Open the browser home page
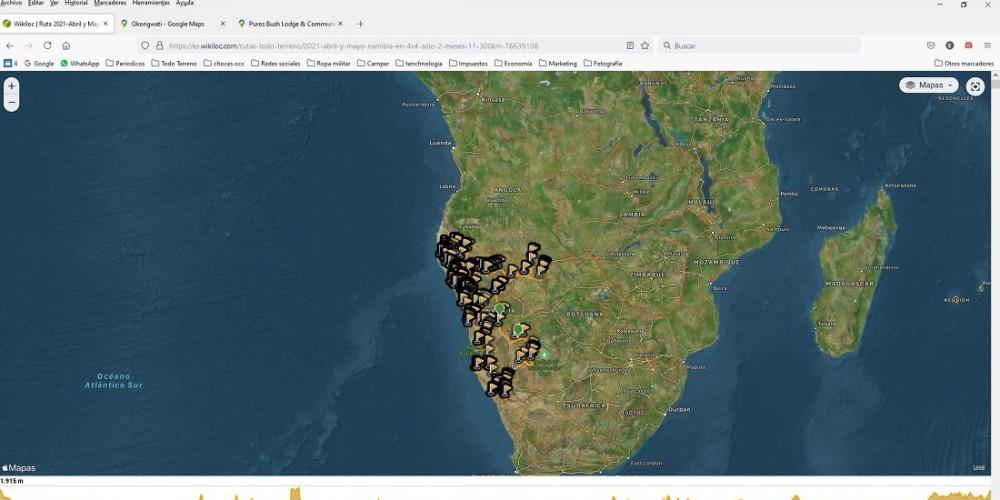 tap(66, 46)
